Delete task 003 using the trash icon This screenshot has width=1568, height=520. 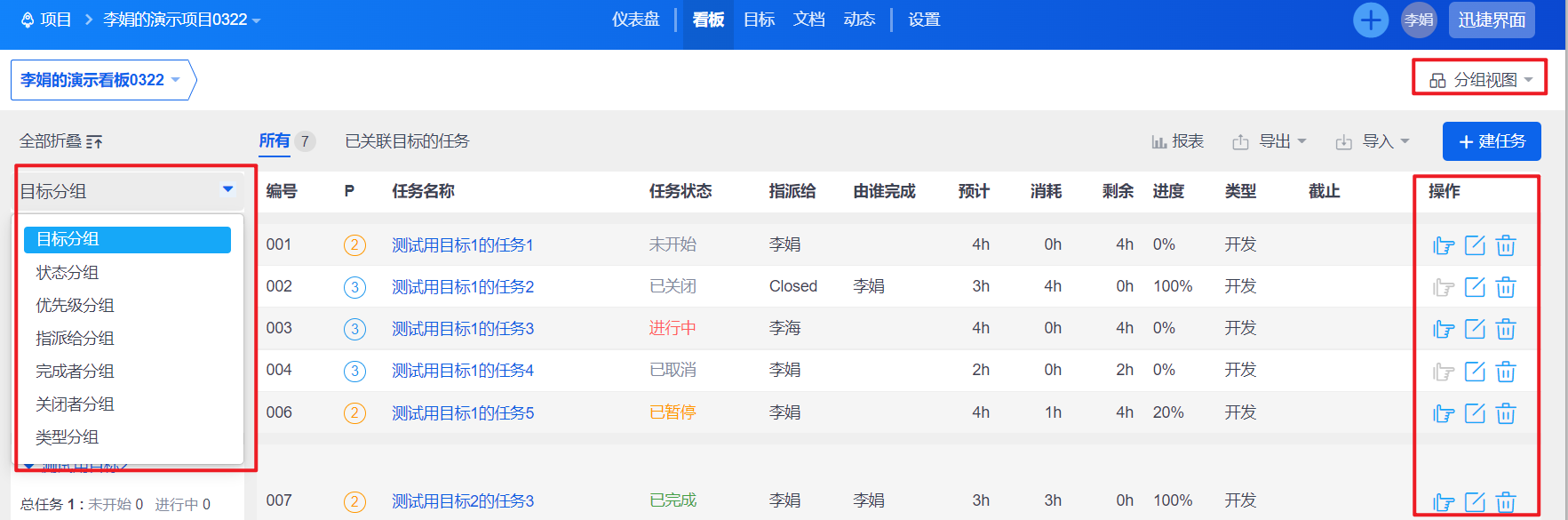coord(1506,330)
